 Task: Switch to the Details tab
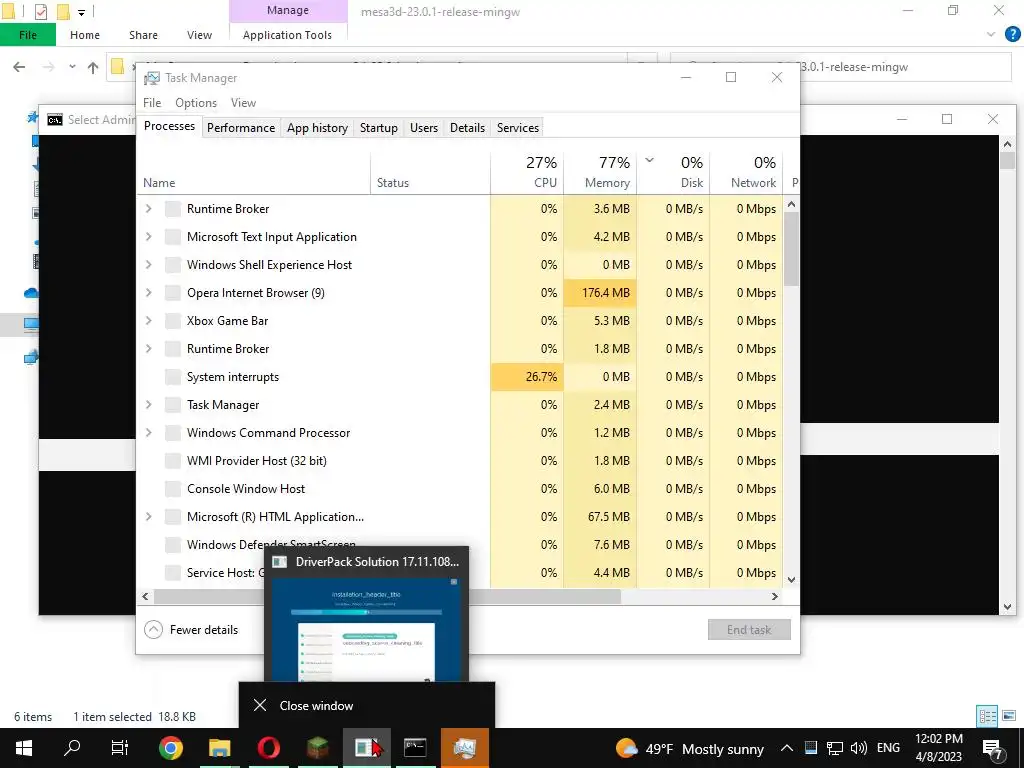468,127
